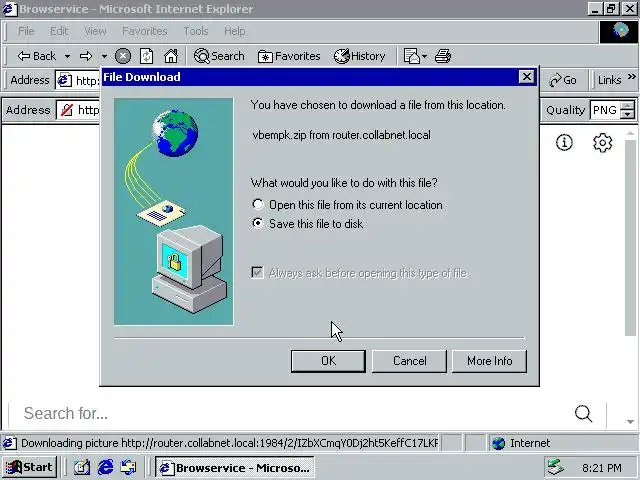Click the scrollbar down arrow
The height and width of the screenshot is (480, 640).
(x=631, y=422)
